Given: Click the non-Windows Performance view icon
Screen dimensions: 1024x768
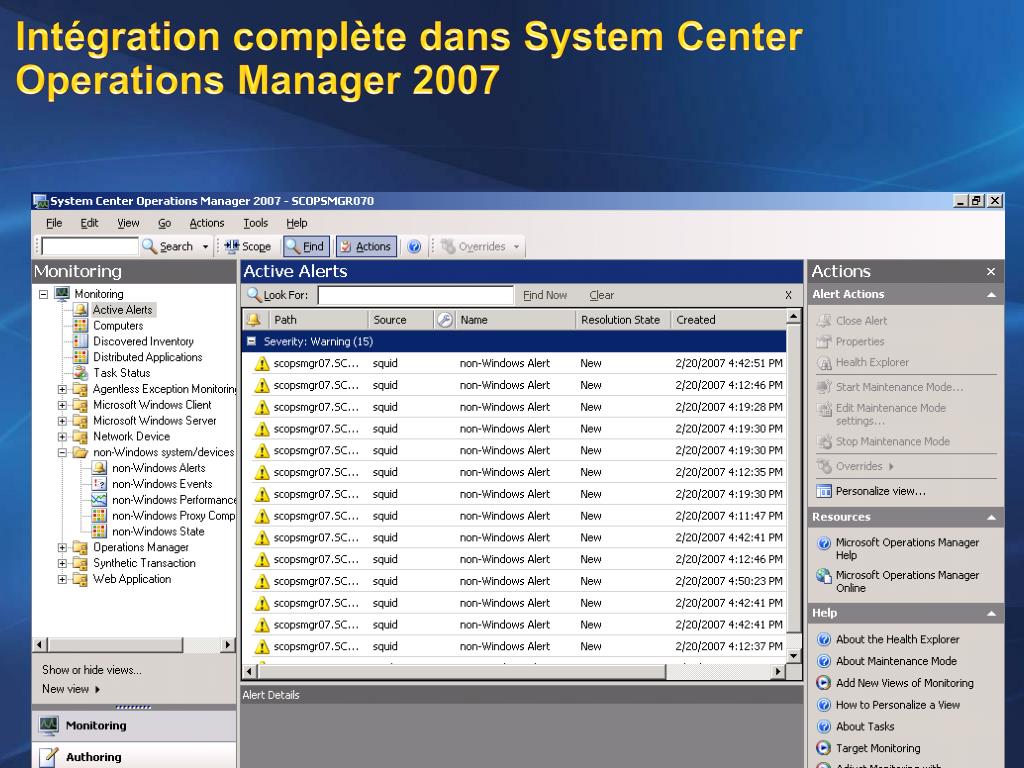Looking at the screenshot, I should click(x=99, y=500).
